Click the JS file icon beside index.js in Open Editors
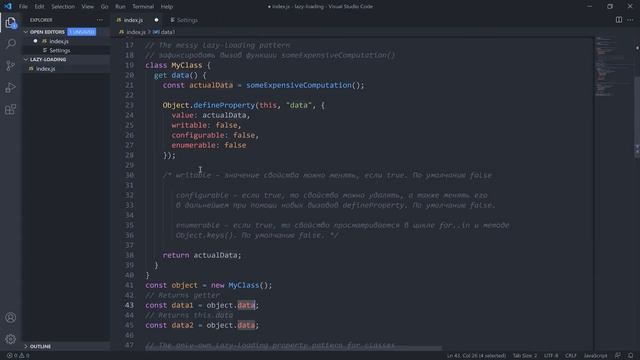The image size is (640, 360). coord(44,41)
